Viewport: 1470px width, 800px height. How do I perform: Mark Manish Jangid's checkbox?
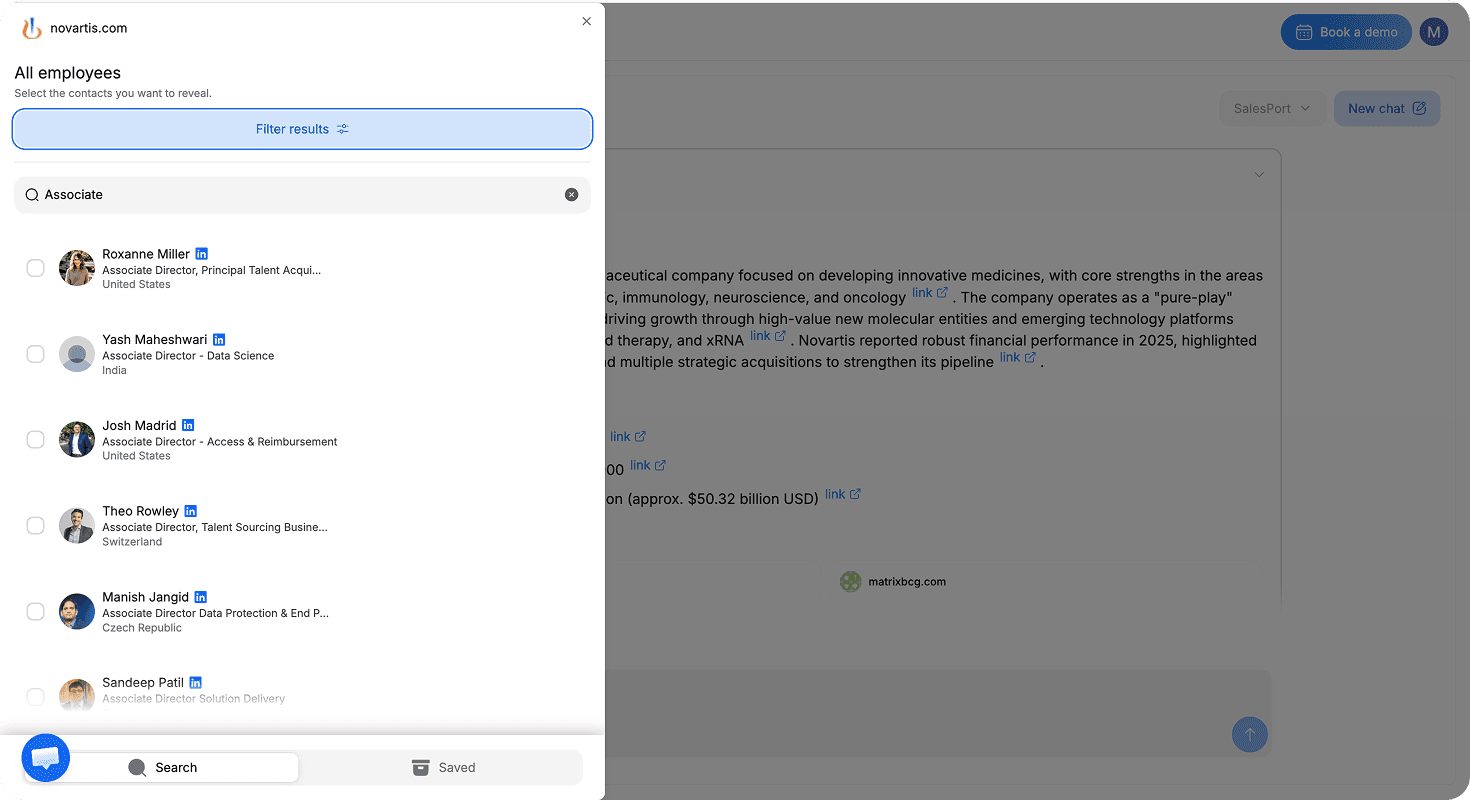tap(35, 612)
